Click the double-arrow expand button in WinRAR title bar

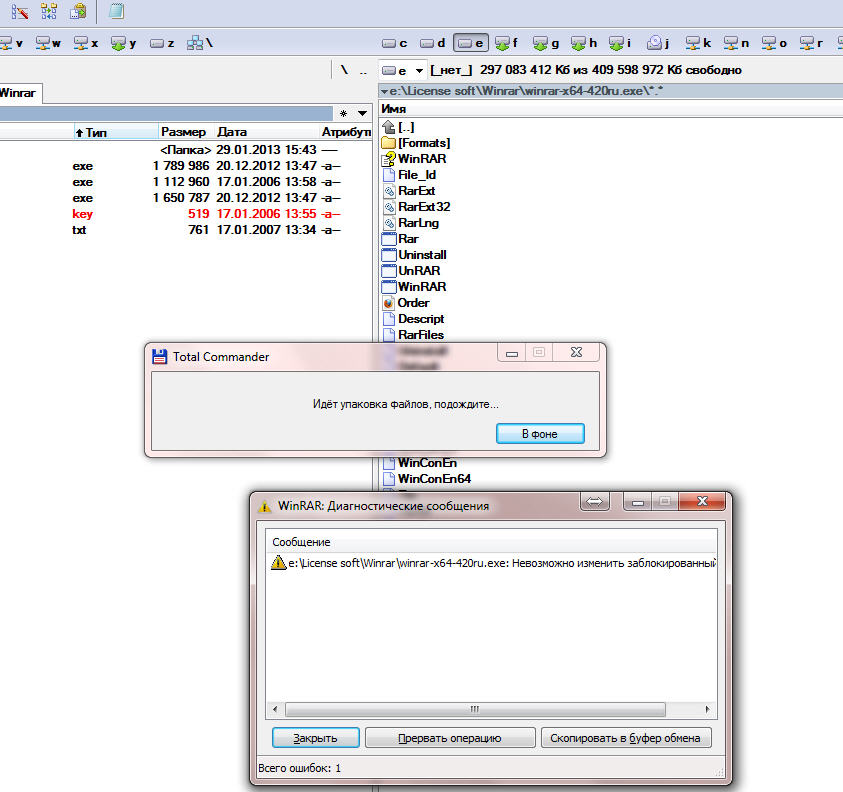[x=595, y=502]
